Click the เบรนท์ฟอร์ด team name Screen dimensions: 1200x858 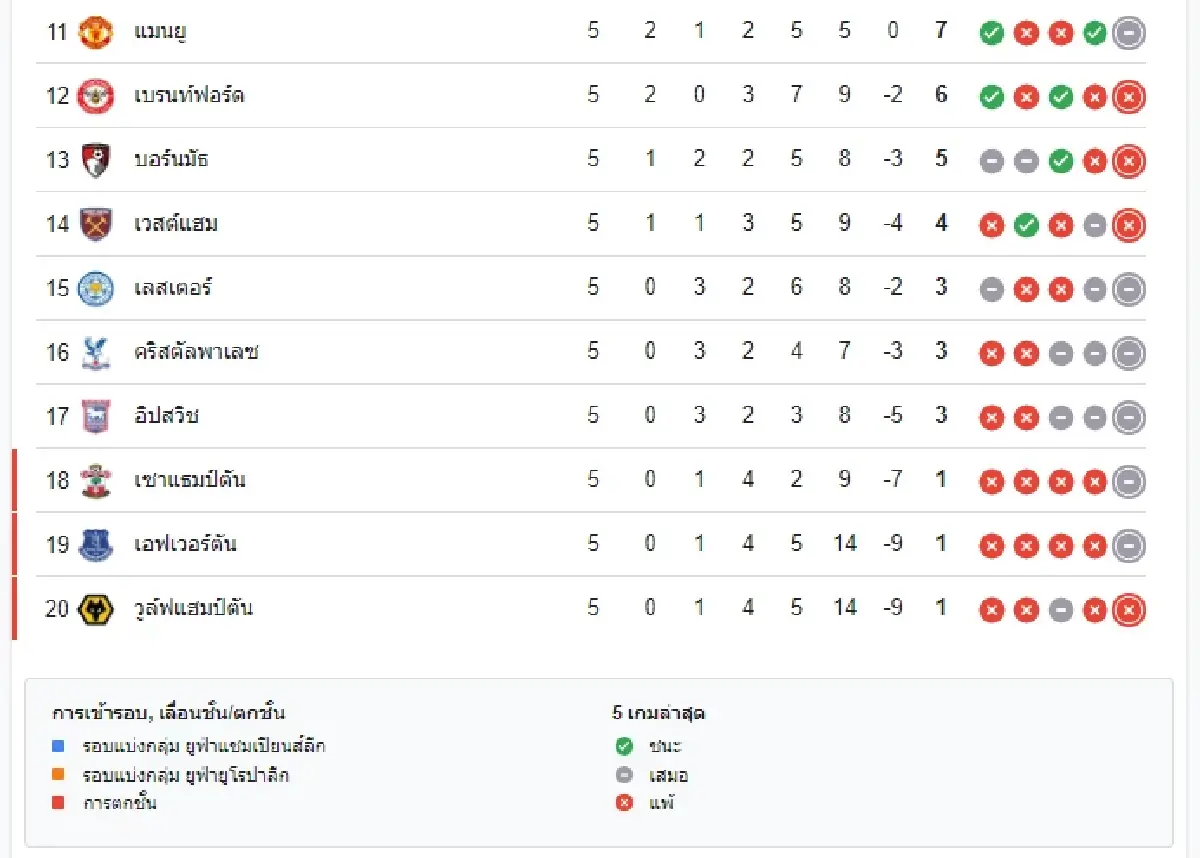189,95
